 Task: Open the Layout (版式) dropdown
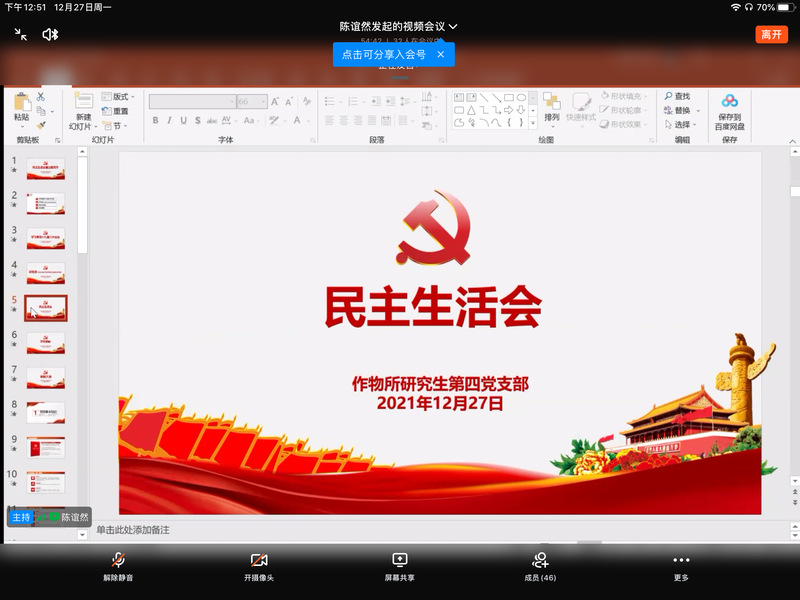point(118,96)
